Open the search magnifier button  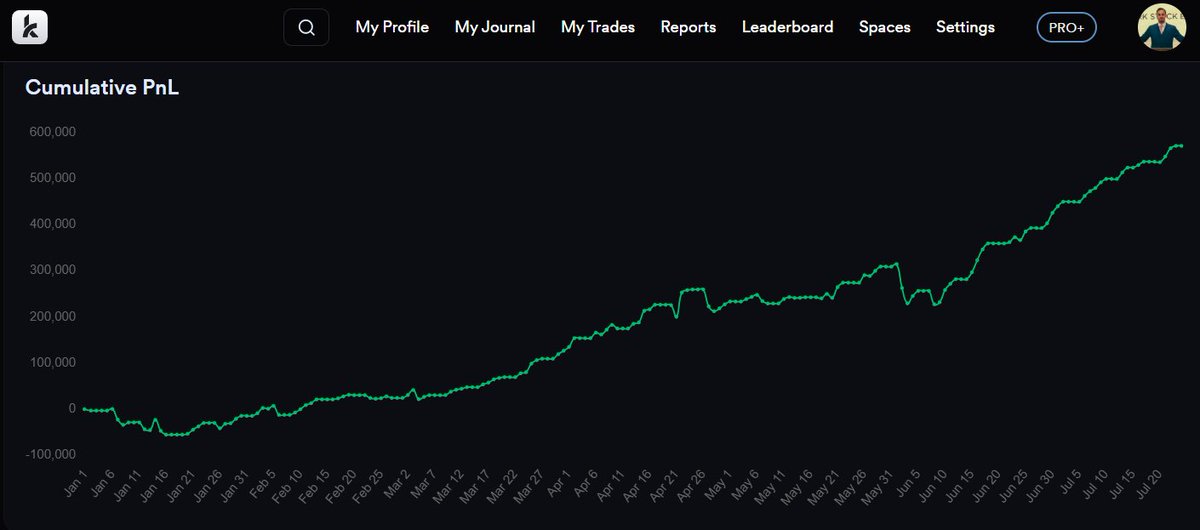306,27
